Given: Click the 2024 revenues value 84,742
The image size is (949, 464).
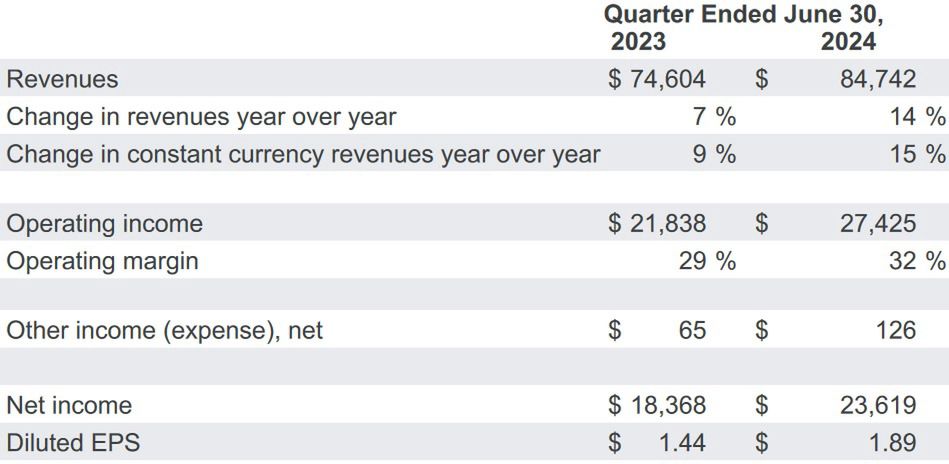Looking at the screenshot, I should 877,79.
